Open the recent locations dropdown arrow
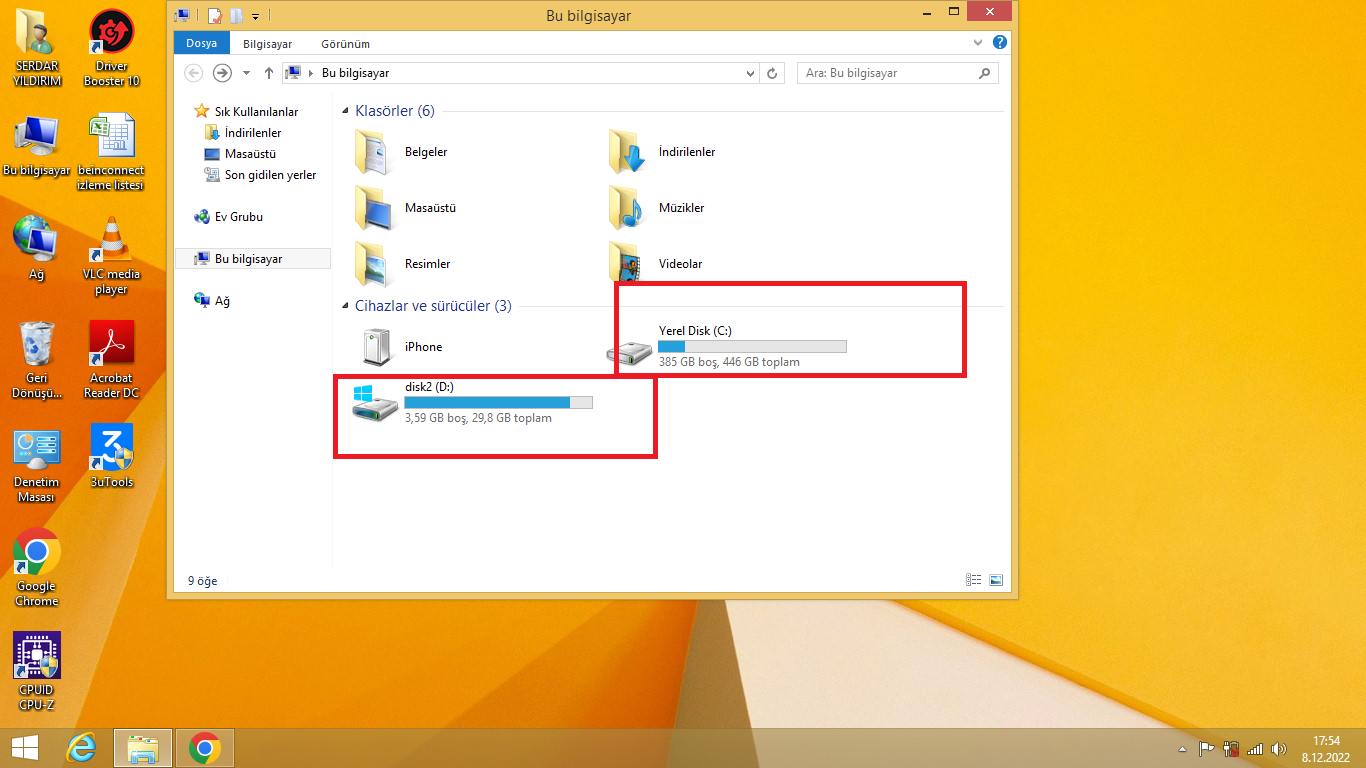The width and height of the screenshot is (1366, 768). (x=246, y=73)
